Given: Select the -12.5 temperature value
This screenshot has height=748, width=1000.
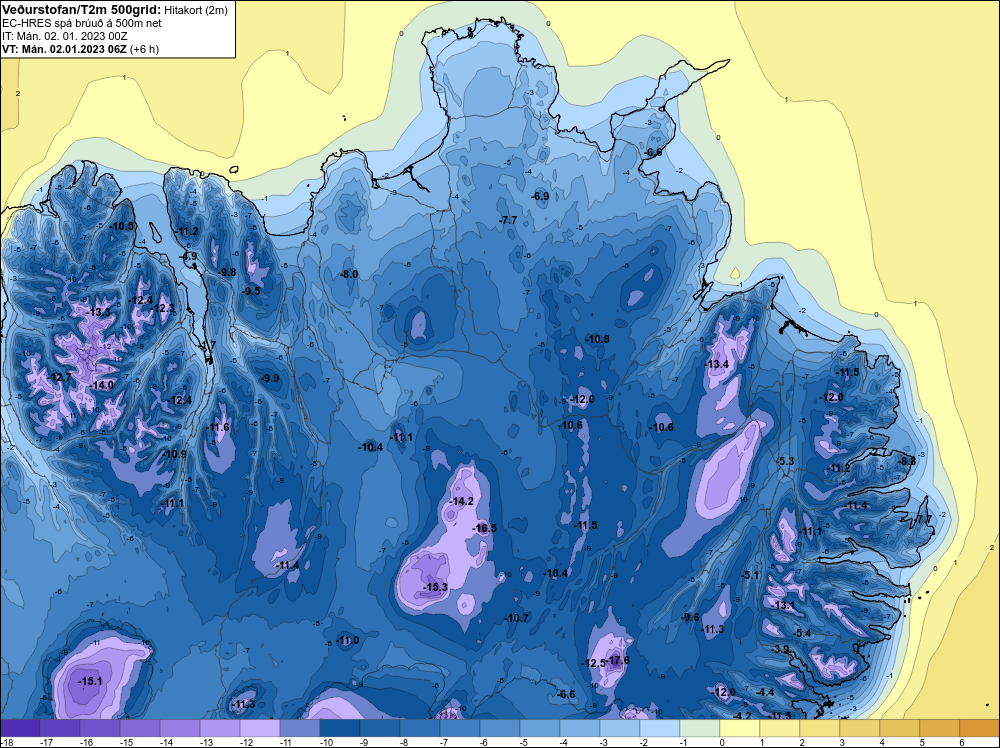Looking at the screenshot, I should [x=593, y=663].
